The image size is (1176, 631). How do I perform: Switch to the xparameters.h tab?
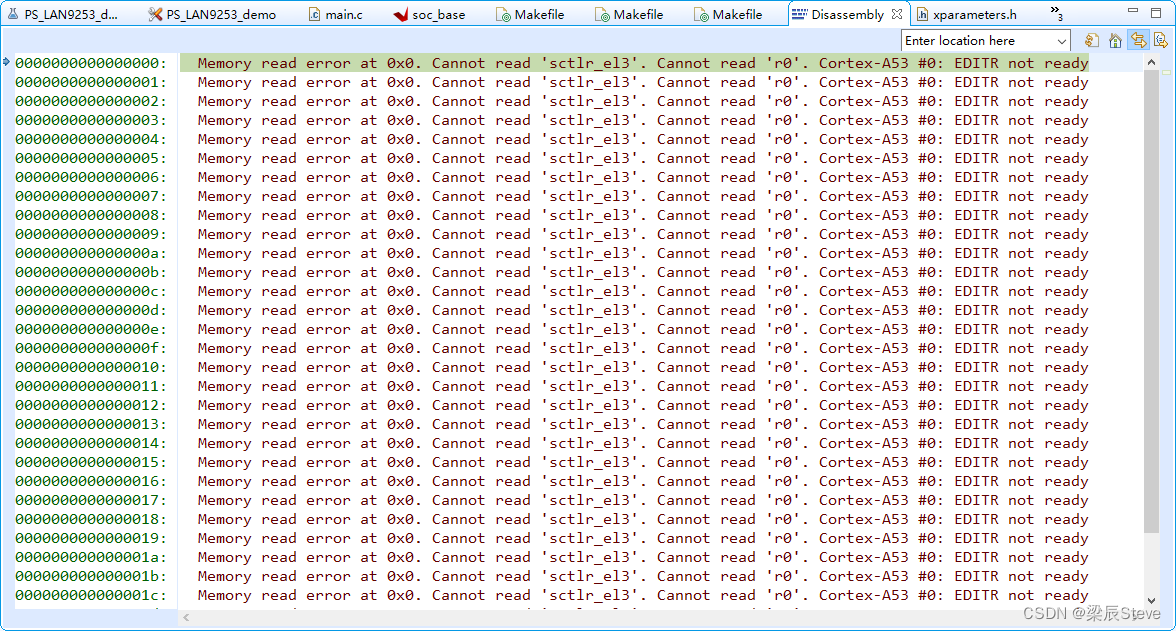977,14
